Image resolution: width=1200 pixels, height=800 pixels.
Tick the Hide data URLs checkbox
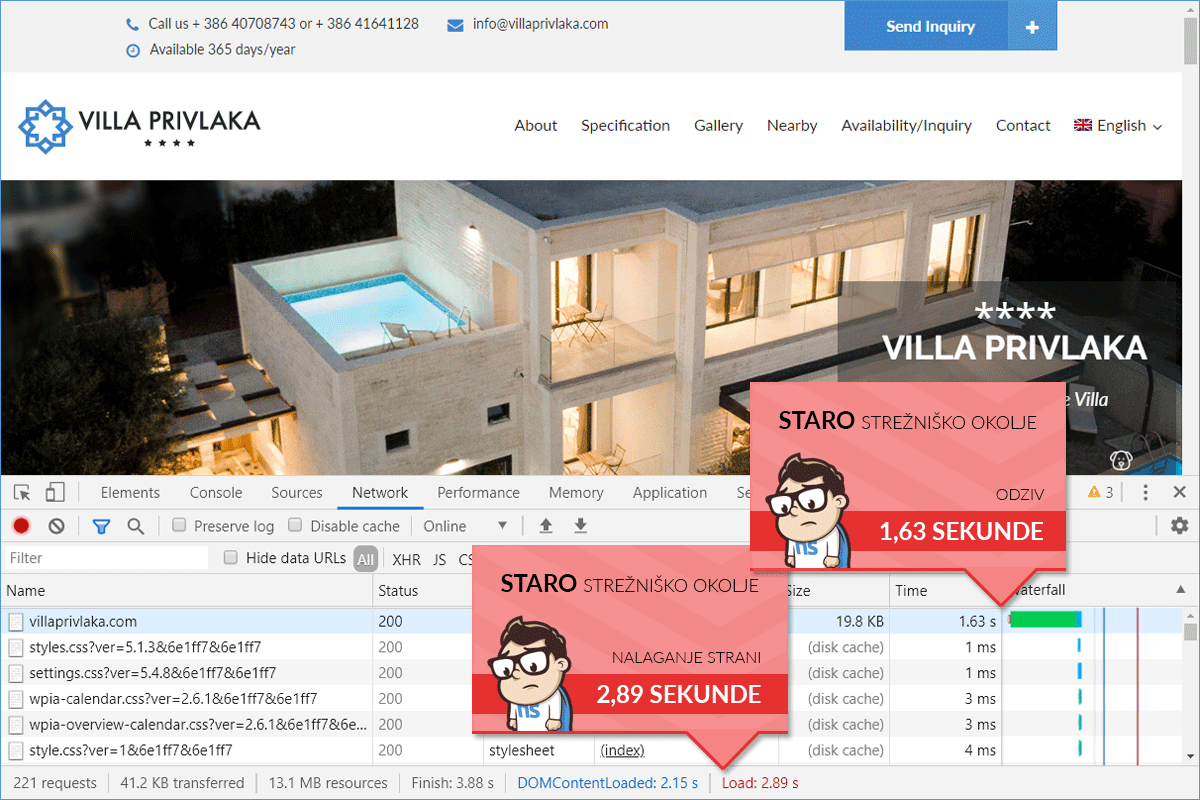tap(231, 558)
